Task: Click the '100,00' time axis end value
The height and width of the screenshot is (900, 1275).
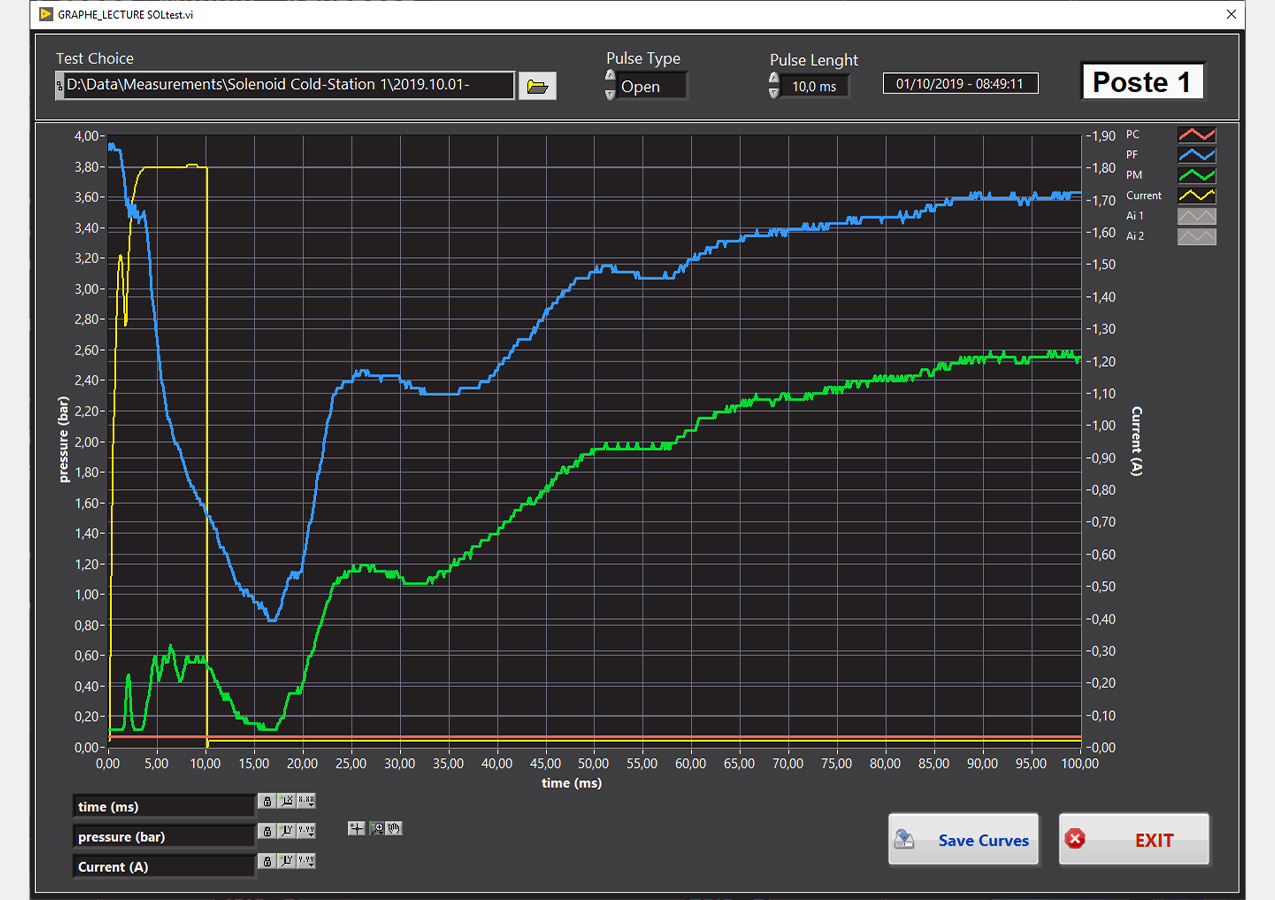Action: [x=1079, y=764]
